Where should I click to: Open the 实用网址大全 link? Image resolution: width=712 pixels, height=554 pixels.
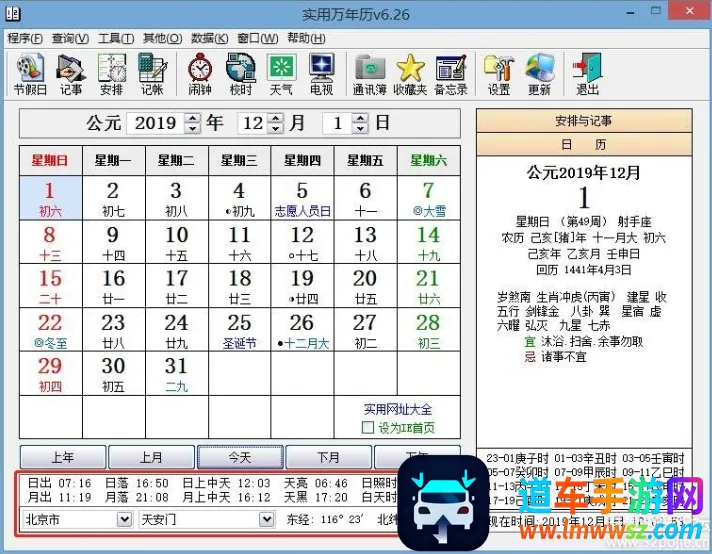point(398,409)
